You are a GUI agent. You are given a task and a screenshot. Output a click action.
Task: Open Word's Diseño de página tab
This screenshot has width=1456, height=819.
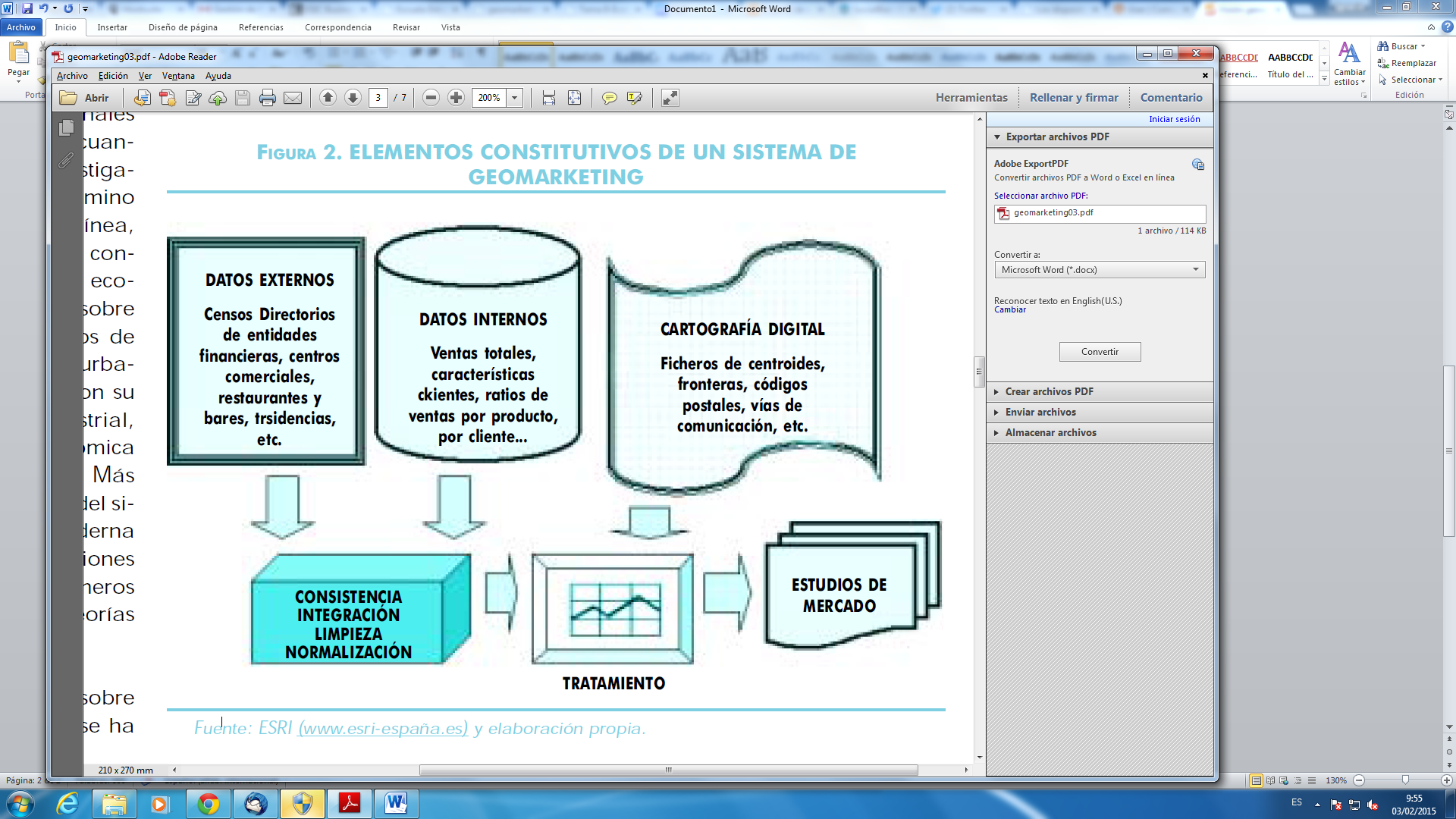[x=183, y=27]
